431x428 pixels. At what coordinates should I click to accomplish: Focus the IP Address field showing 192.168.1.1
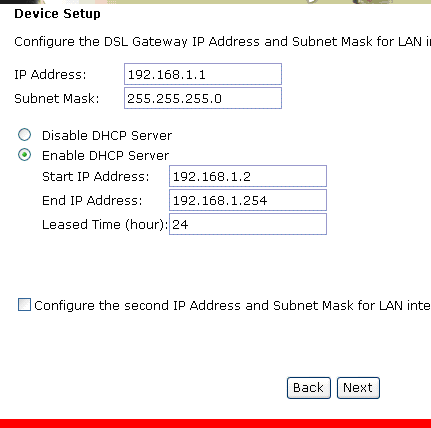(203, 74)
